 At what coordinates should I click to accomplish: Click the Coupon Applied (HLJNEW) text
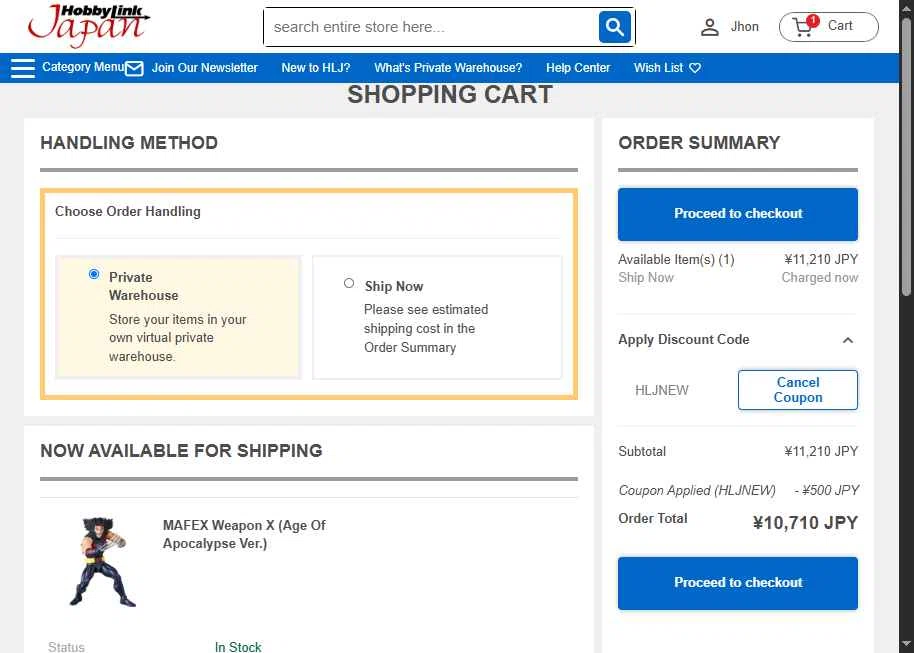[697, 490]
